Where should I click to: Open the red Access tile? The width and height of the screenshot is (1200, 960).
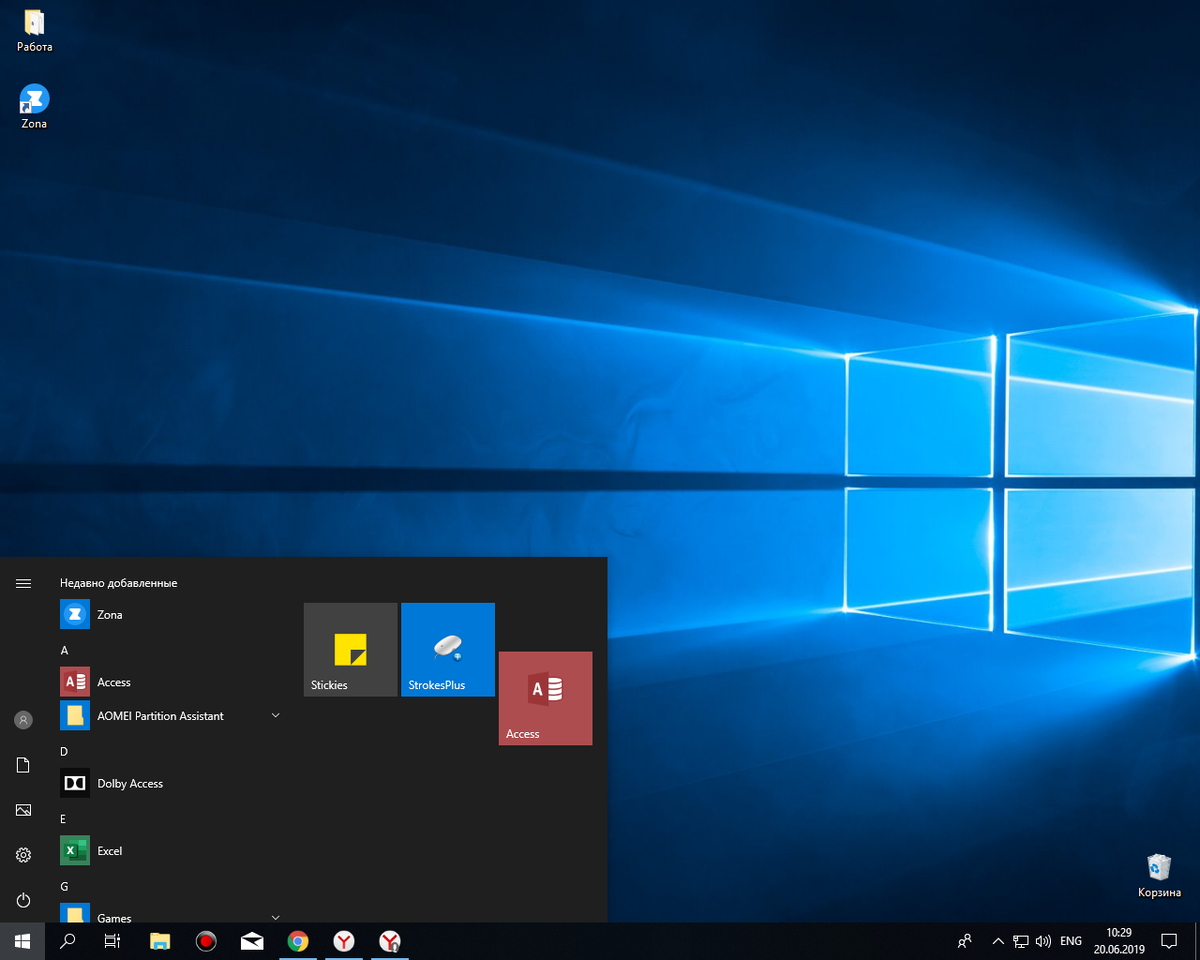[545, 698]
